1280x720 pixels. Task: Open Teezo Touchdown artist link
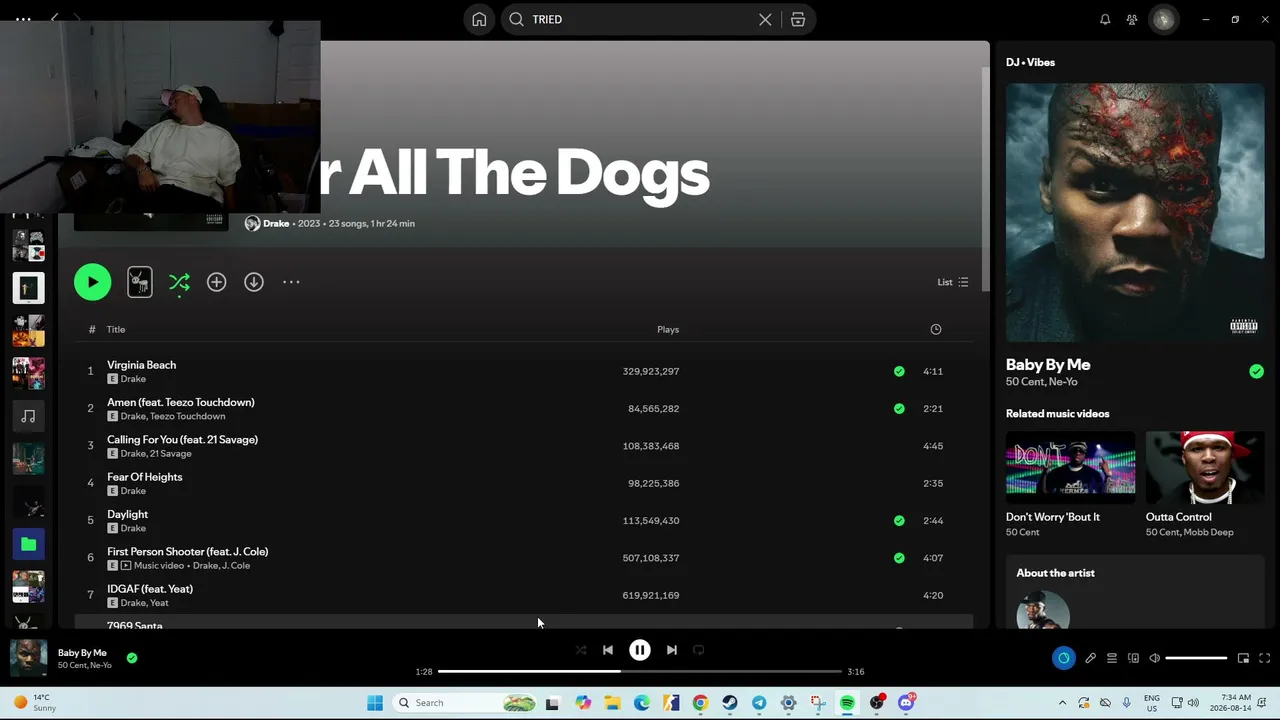(x=187, y=416)
